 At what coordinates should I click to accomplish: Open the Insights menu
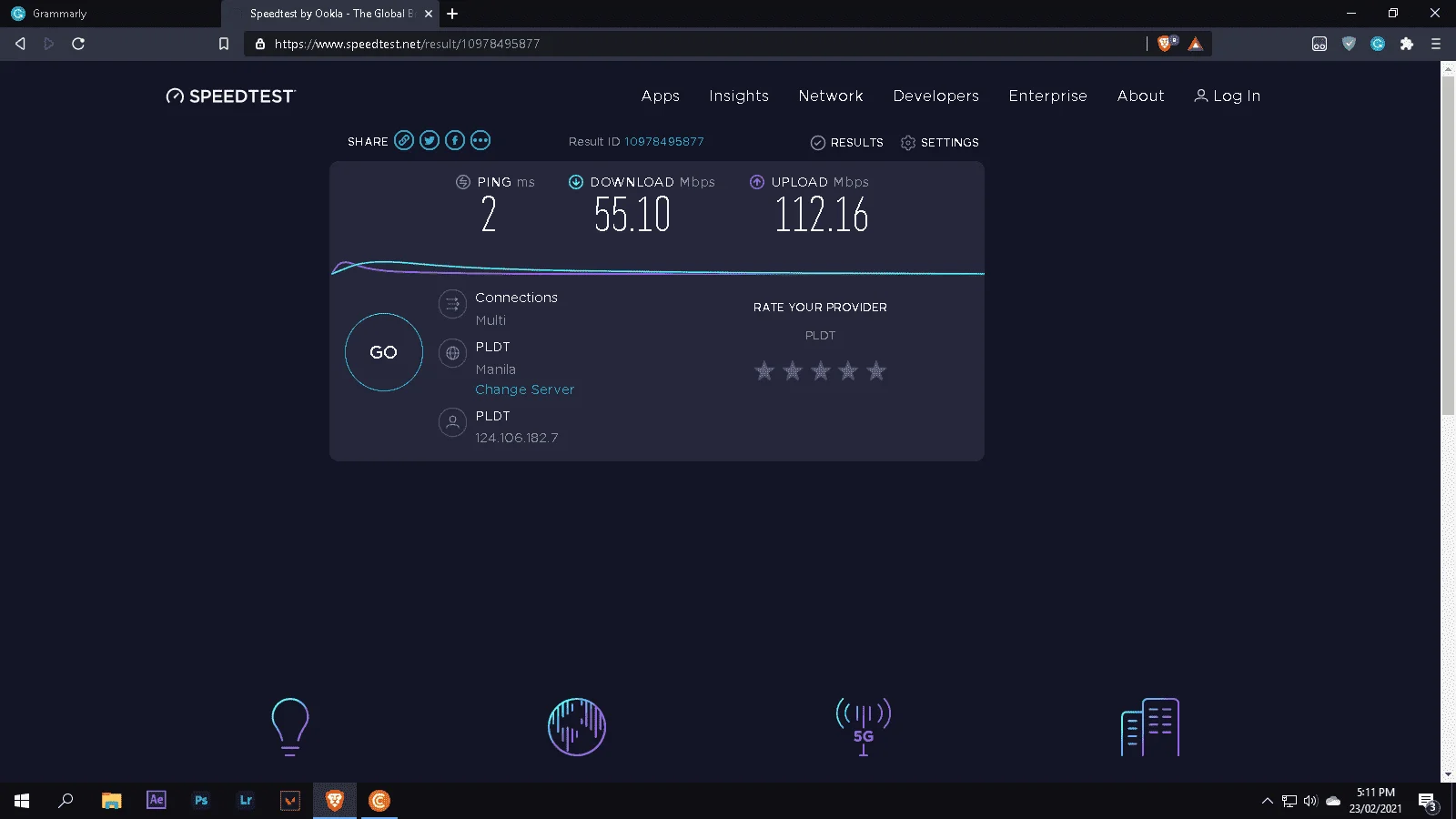(739, 96)
